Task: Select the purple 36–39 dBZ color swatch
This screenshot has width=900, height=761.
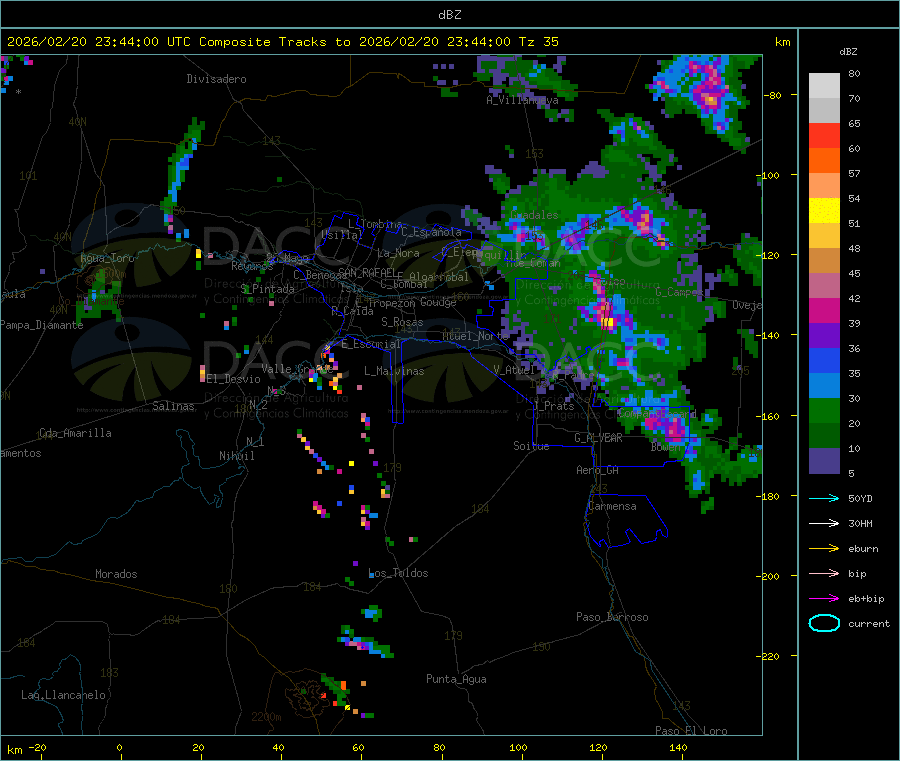Action: [824, 336]
